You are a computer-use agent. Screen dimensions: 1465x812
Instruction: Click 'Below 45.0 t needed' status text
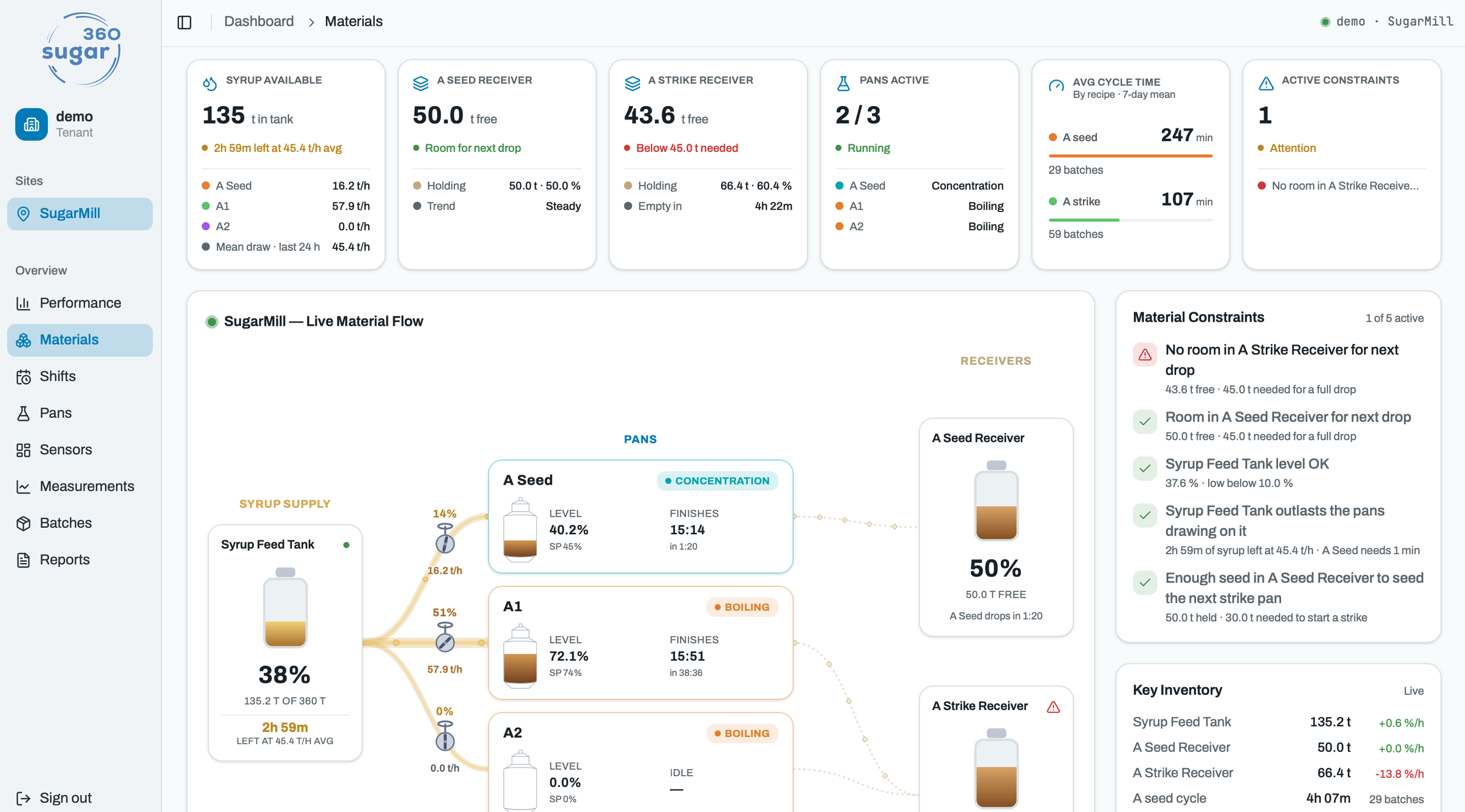pyautogui.click(x=687, y=148)
